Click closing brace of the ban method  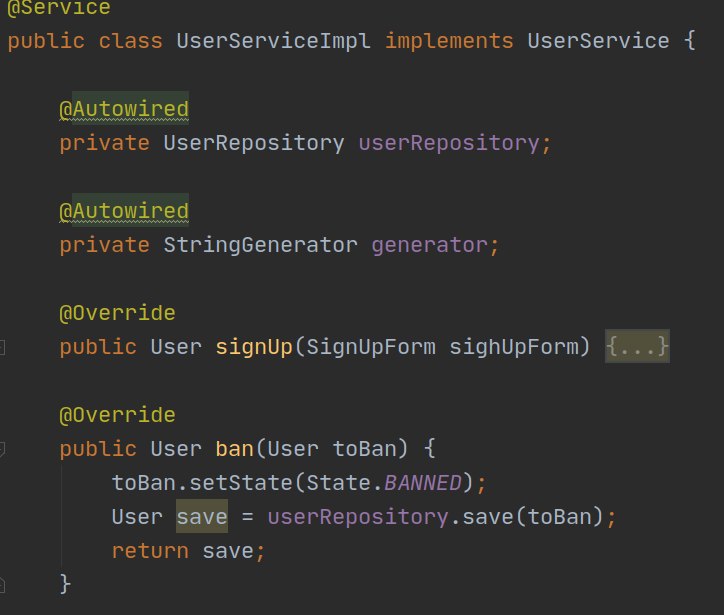pos(65,584)
